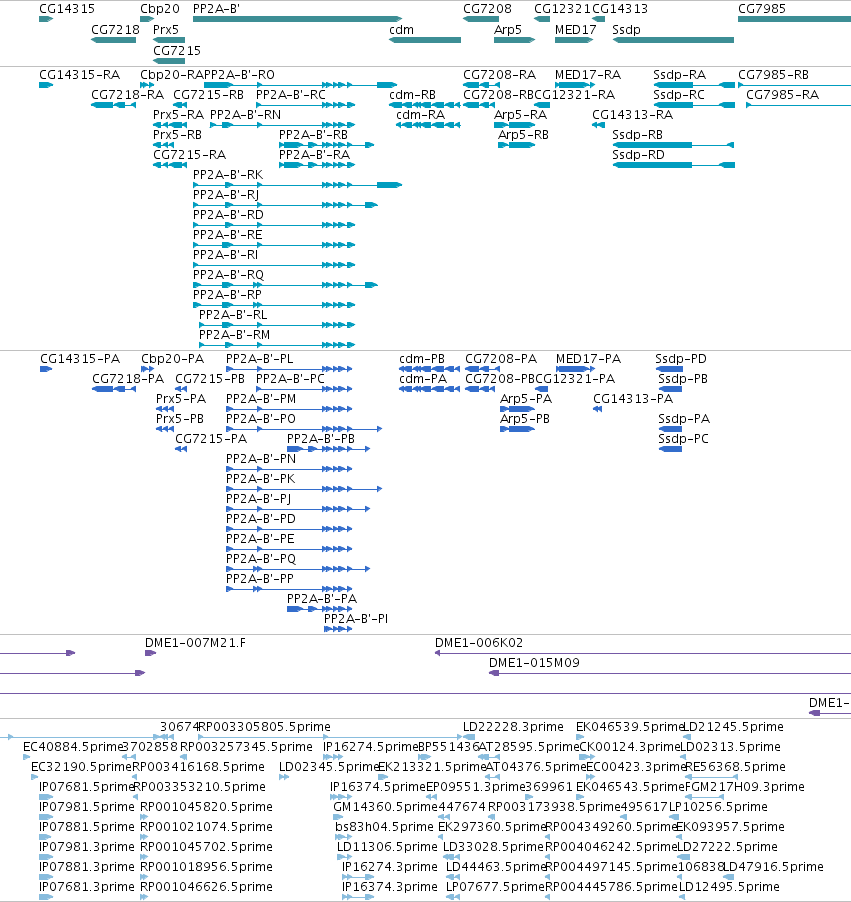Click the CG14315 gene label
The image size is (851, 902).
tap(67, 9)
